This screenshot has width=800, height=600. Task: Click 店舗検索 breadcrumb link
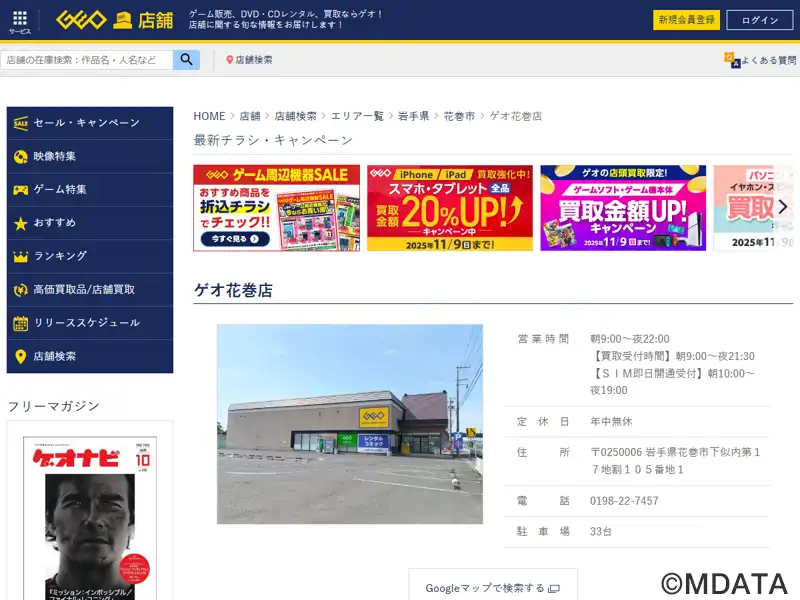[x=295, y=116]
